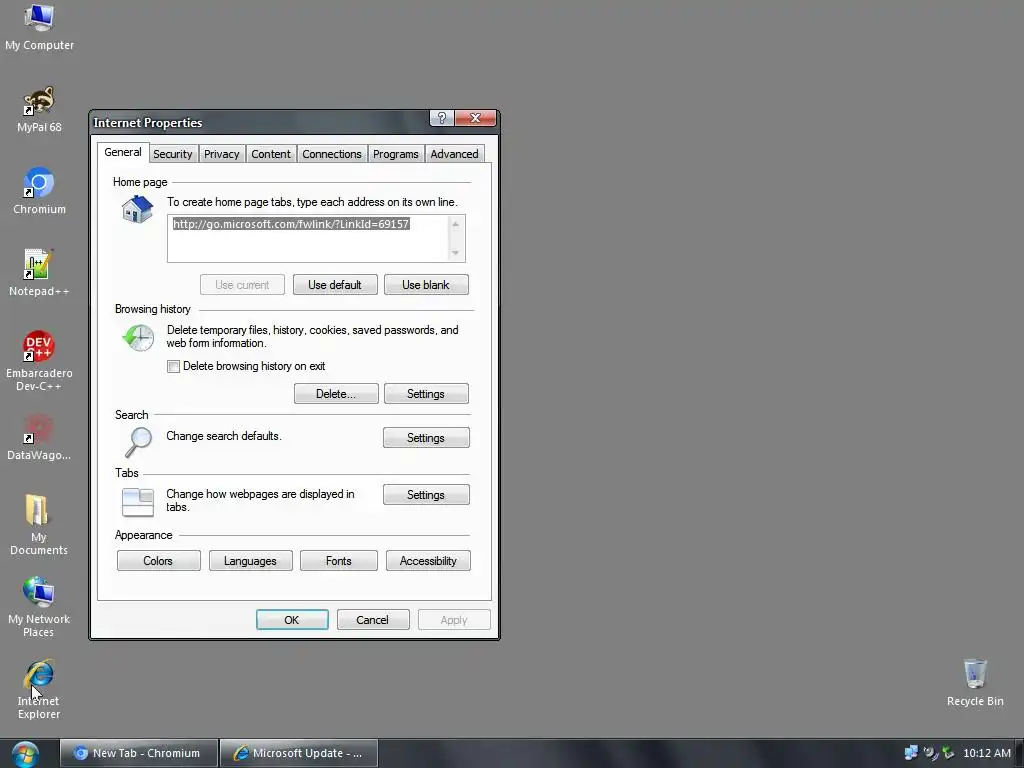This screenshot has height=768, width=1024.
Task: Launch MyPal 68 desktop shortcut
Action: point(39,109)
